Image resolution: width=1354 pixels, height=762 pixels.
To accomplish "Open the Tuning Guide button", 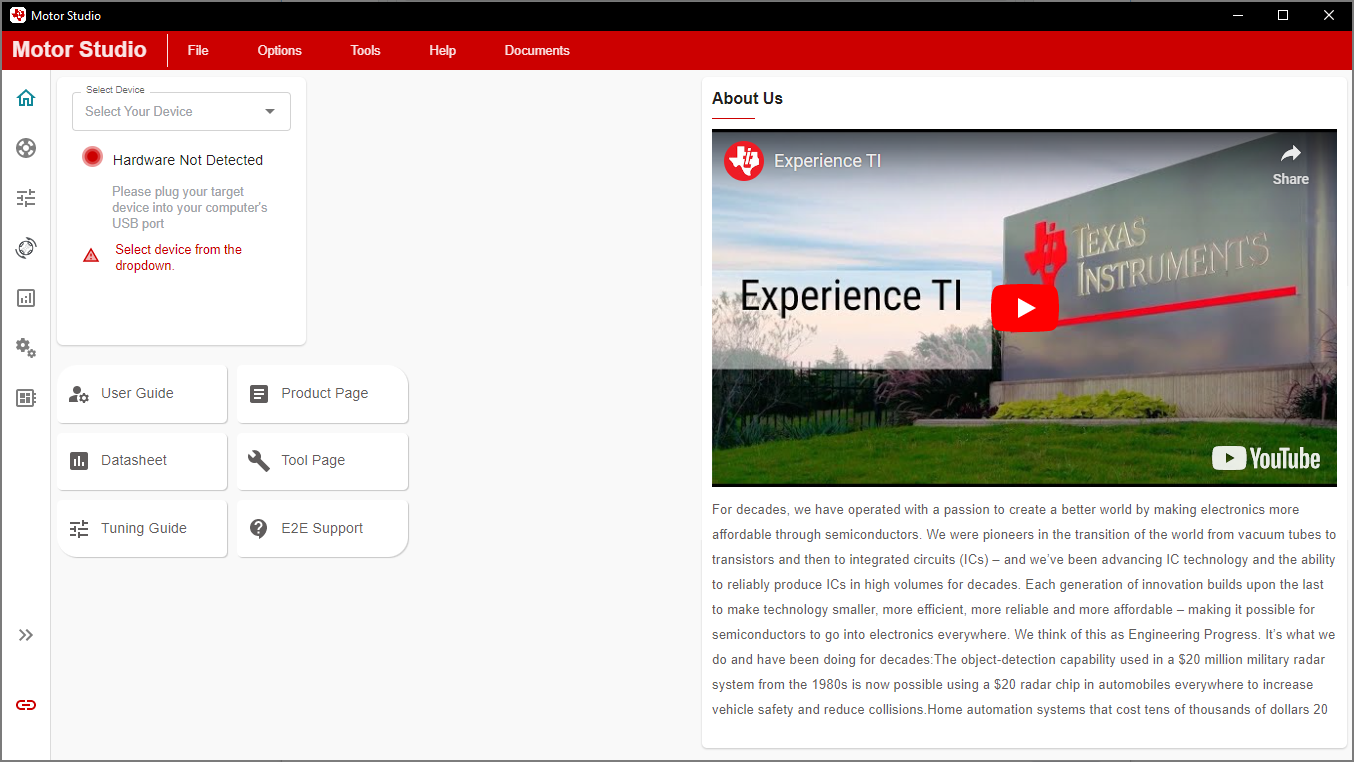I will (x=142, y=528).
